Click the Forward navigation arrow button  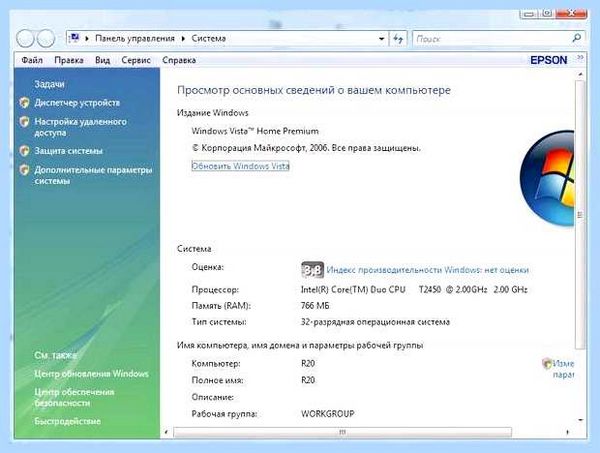tap(46, 39)
